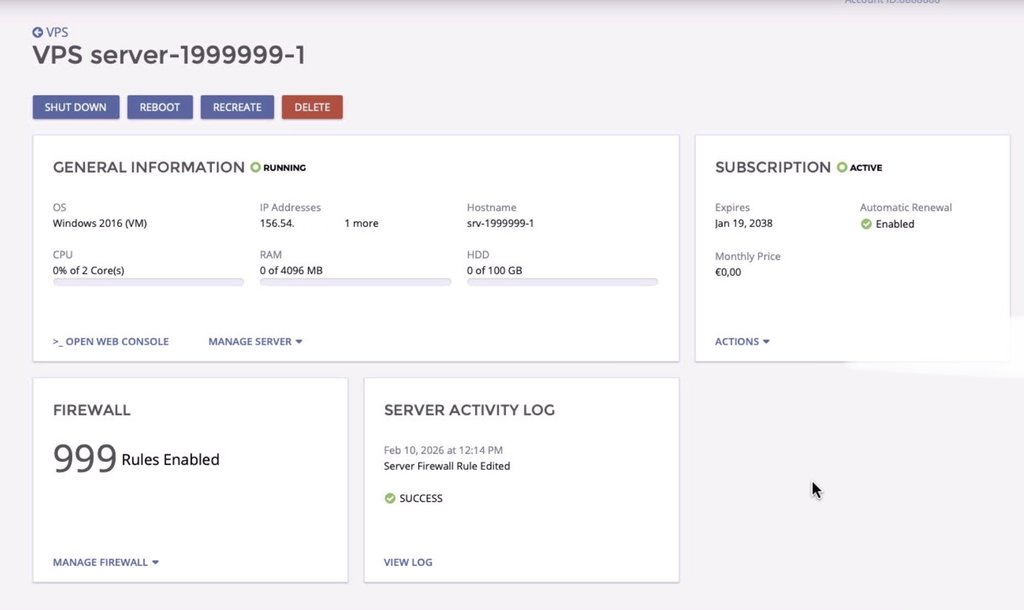Click the REBOOT button

(x=160, y=107)
